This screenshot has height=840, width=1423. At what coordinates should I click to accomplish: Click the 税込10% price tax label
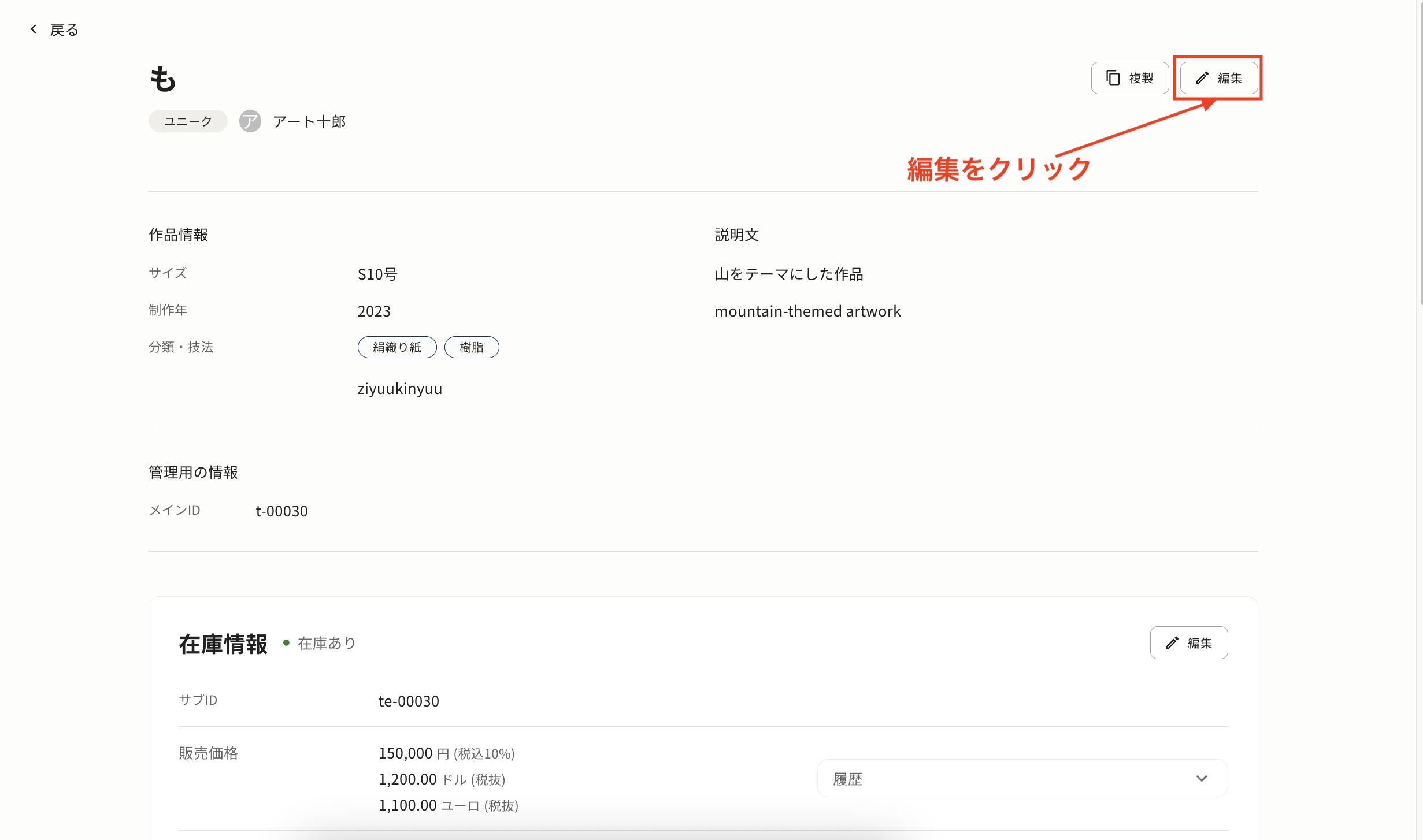[483, 753]
